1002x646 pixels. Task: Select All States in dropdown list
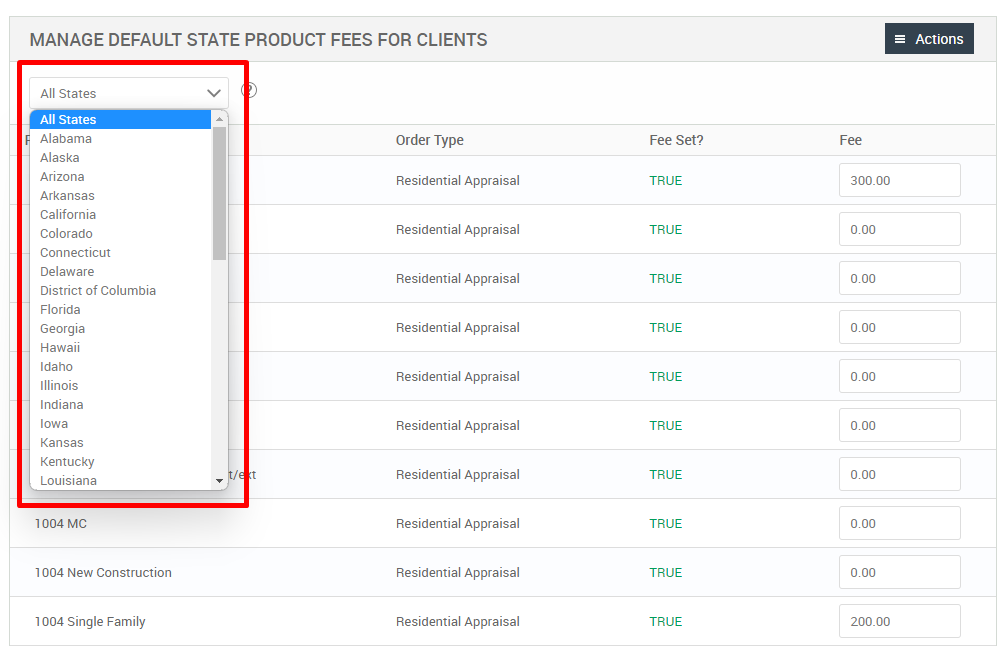point(121,119)
